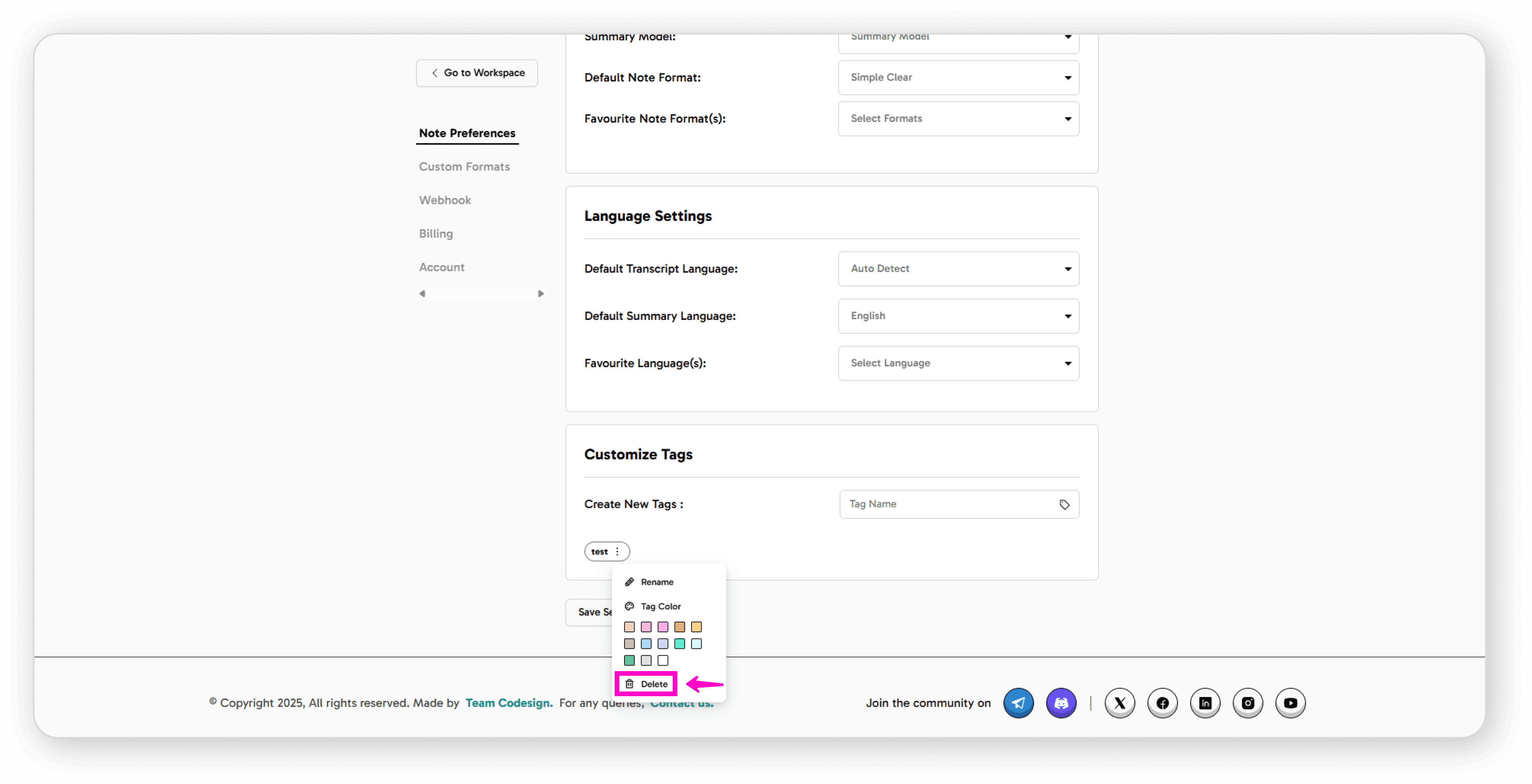Open the Favourite Language(s) selector
Viewport: 1532px width, 784px height.
click(958, 363)
